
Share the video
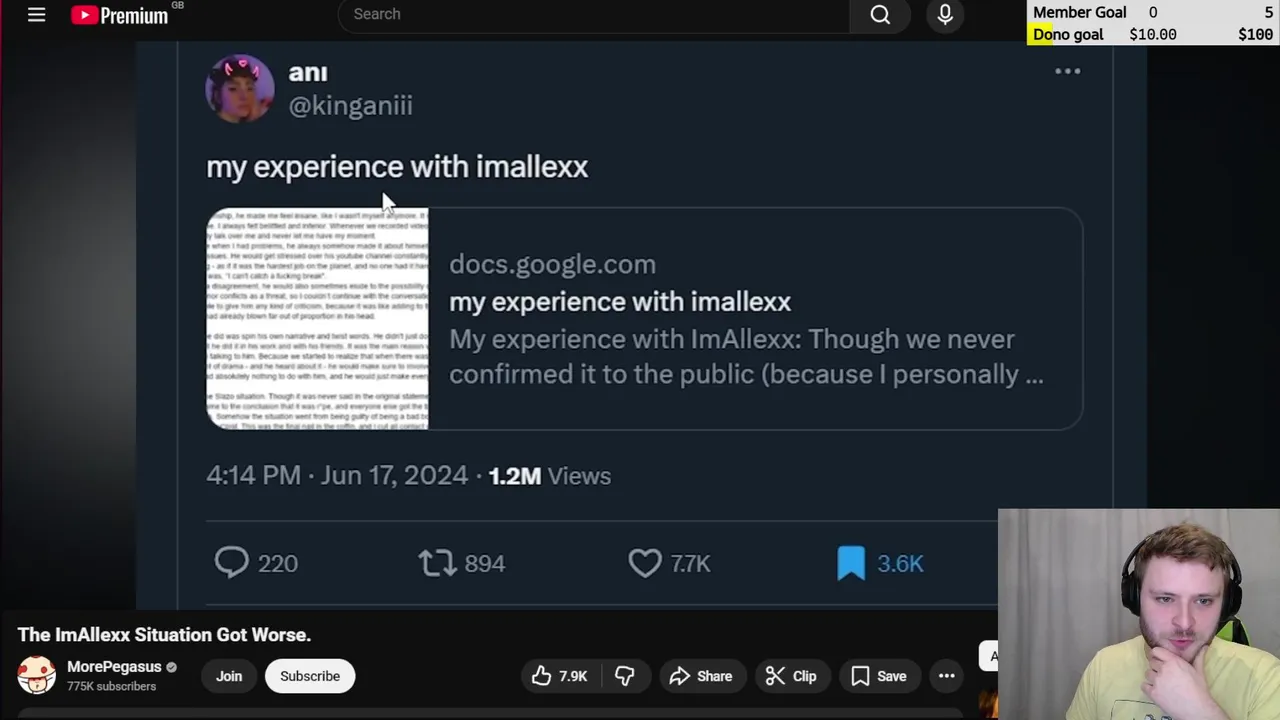tap(701, 676)
